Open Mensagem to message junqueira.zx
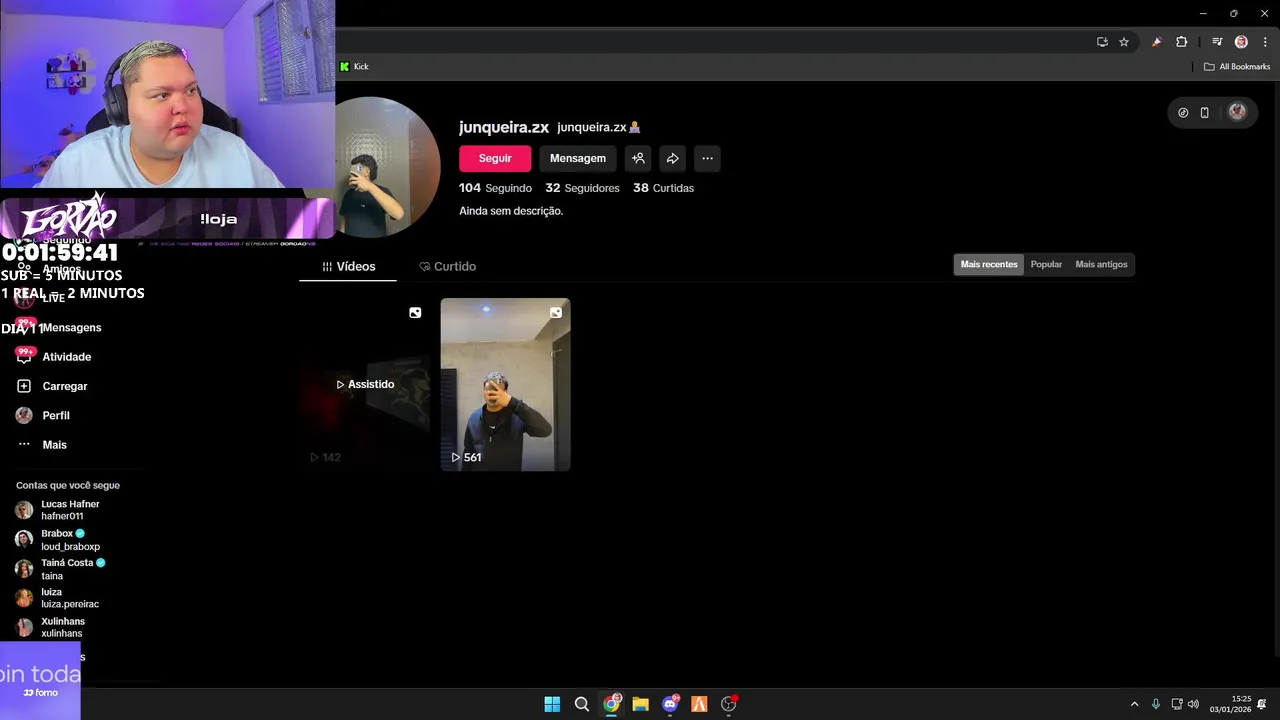 pos(578,158)
